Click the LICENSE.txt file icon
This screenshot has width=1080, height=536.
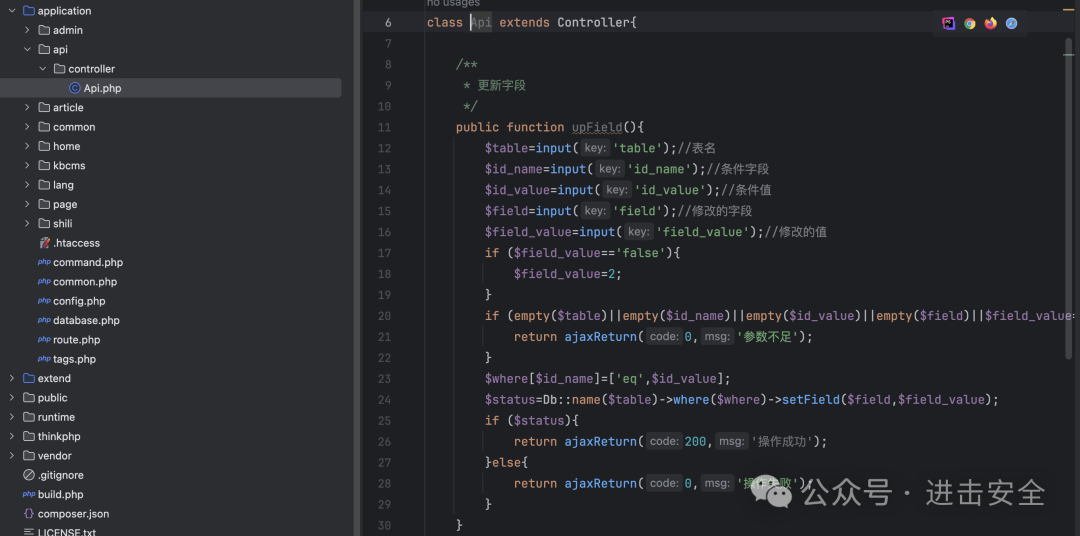(x=29, y=532)
